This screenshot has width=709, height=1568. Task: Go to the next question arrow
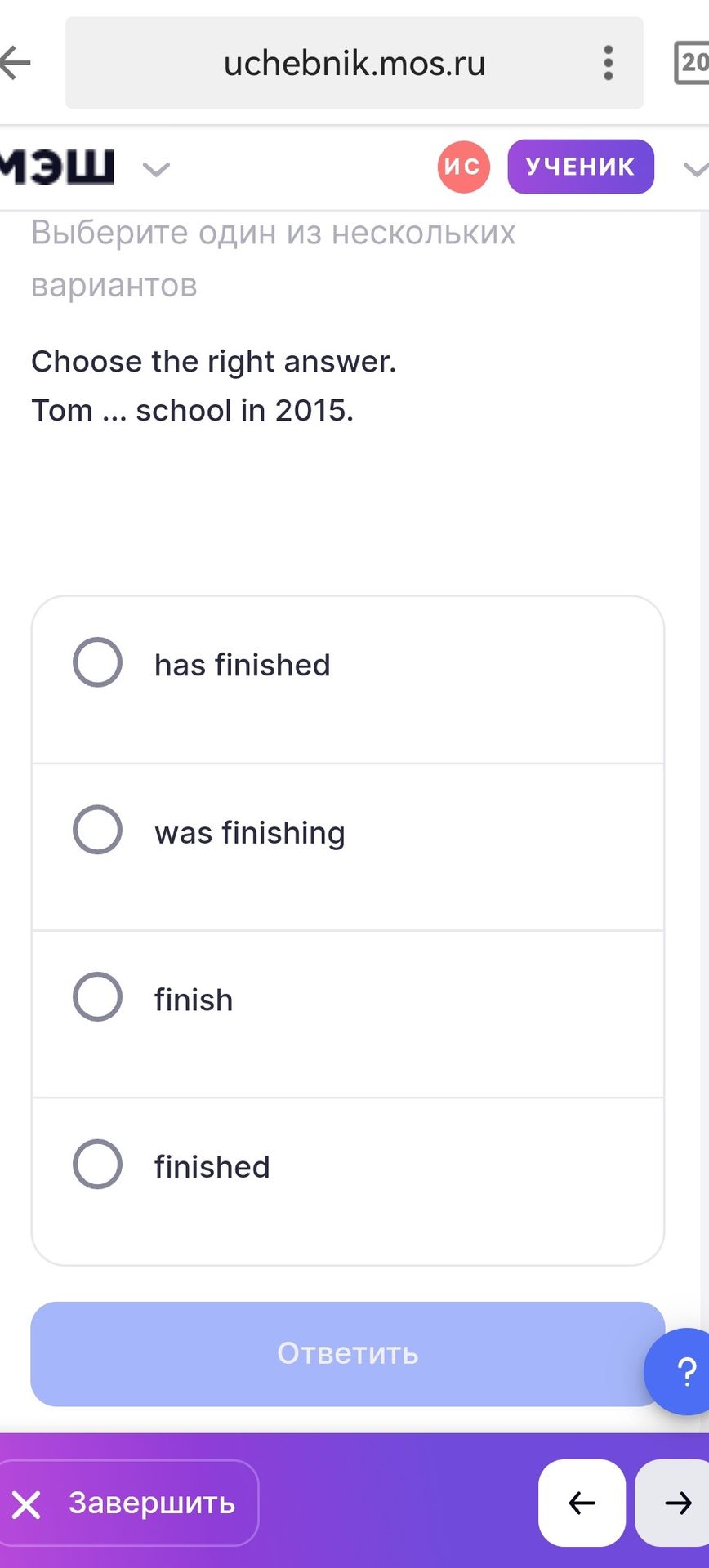675,1503
